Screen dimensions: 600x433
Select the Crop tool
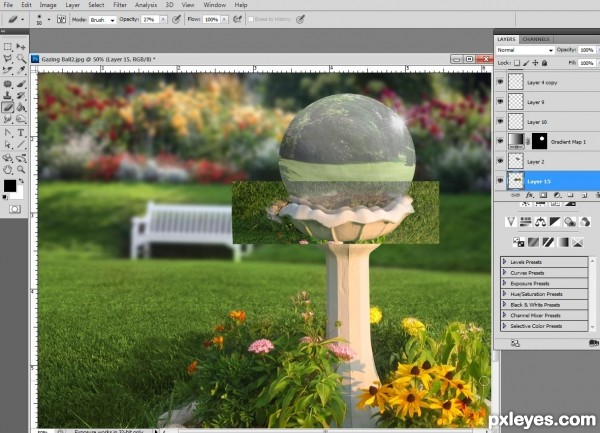pyautogui.click(x=8, y=70)
